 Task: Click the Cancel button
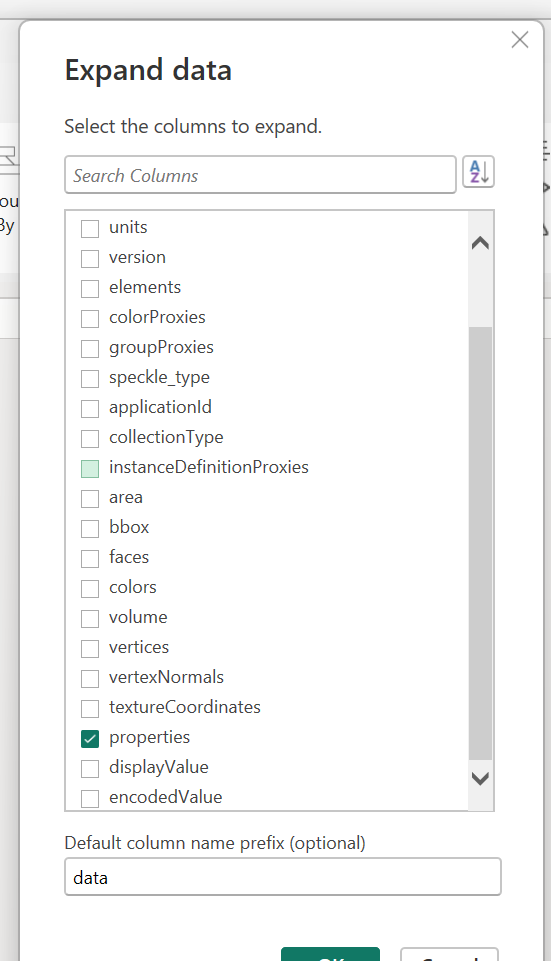coord(449,954)
